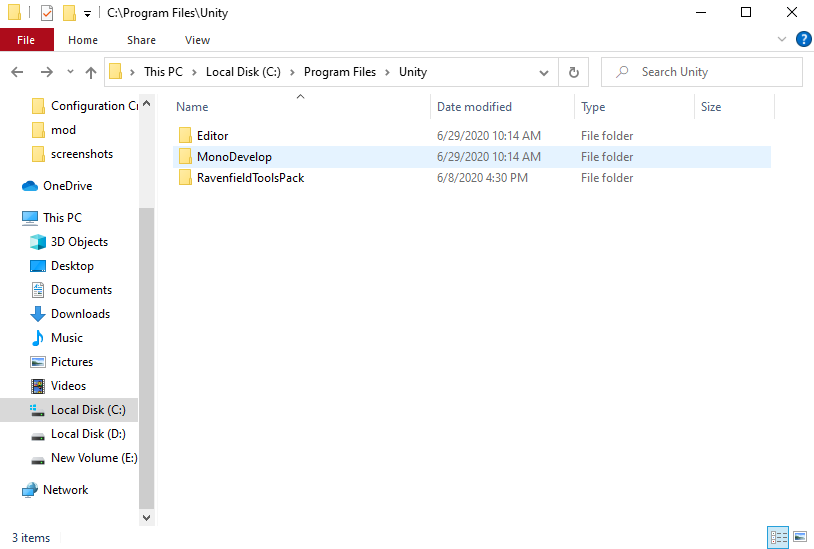Select the RavenfieldToolsPack folder icon
Screen dimensions: 814x549
coord(185,178)
